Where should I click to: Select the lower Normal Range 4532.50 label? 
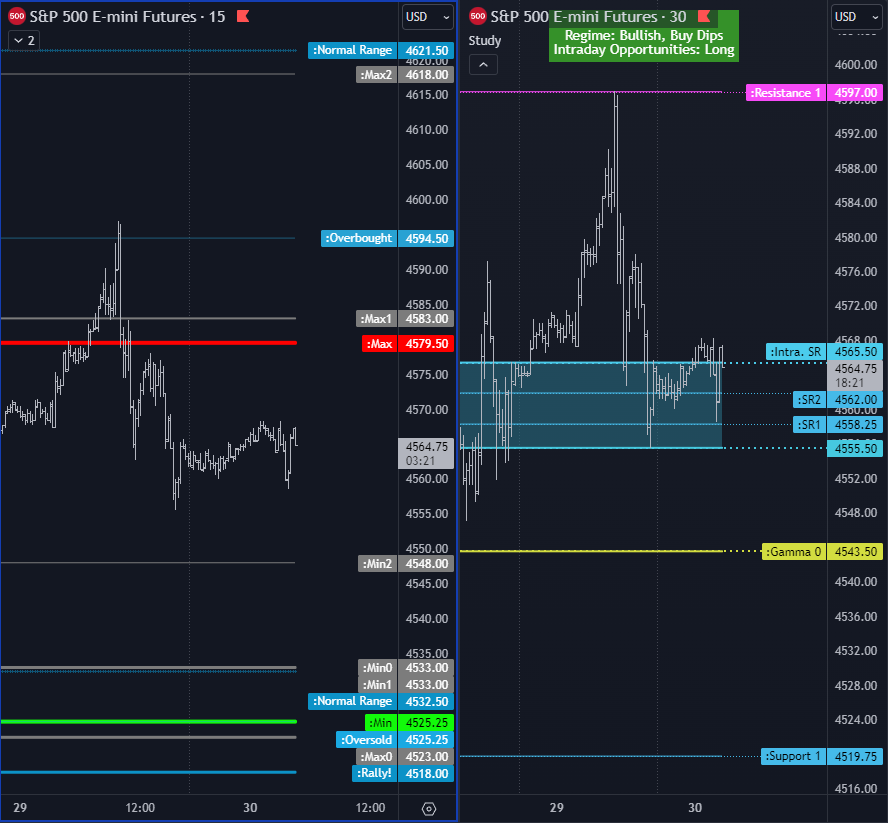coord(381,701)
